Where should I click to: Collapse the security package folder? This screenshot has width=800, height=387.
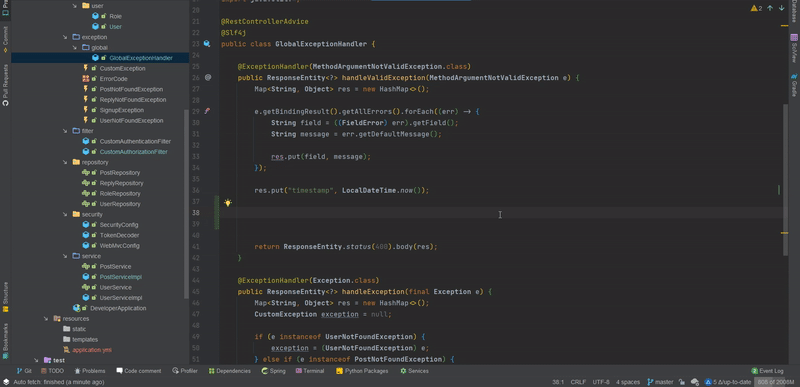(x=65, y=214)
